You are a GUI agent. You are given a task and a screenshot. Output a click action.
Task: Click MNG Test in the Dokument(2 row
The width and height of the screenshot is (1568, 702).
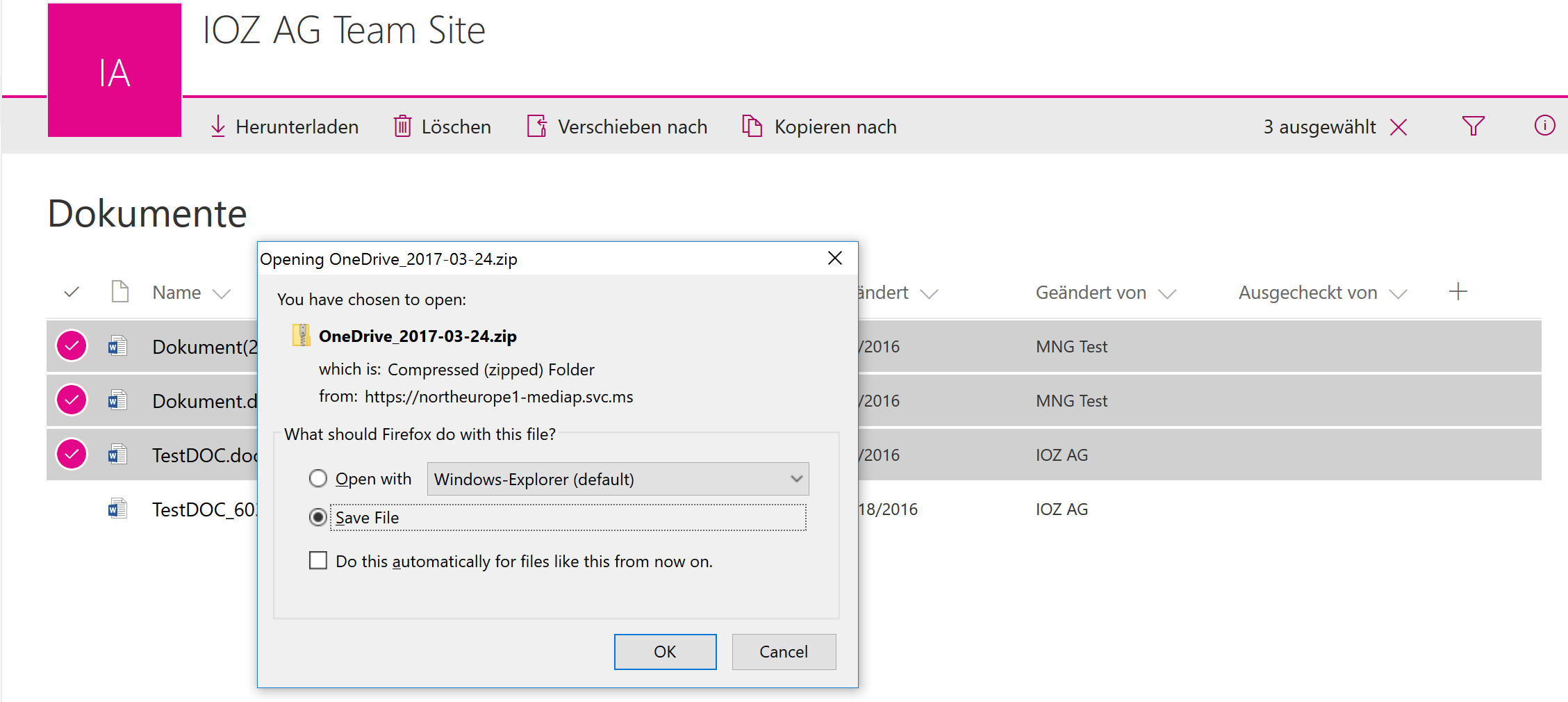pos(1071,346)
